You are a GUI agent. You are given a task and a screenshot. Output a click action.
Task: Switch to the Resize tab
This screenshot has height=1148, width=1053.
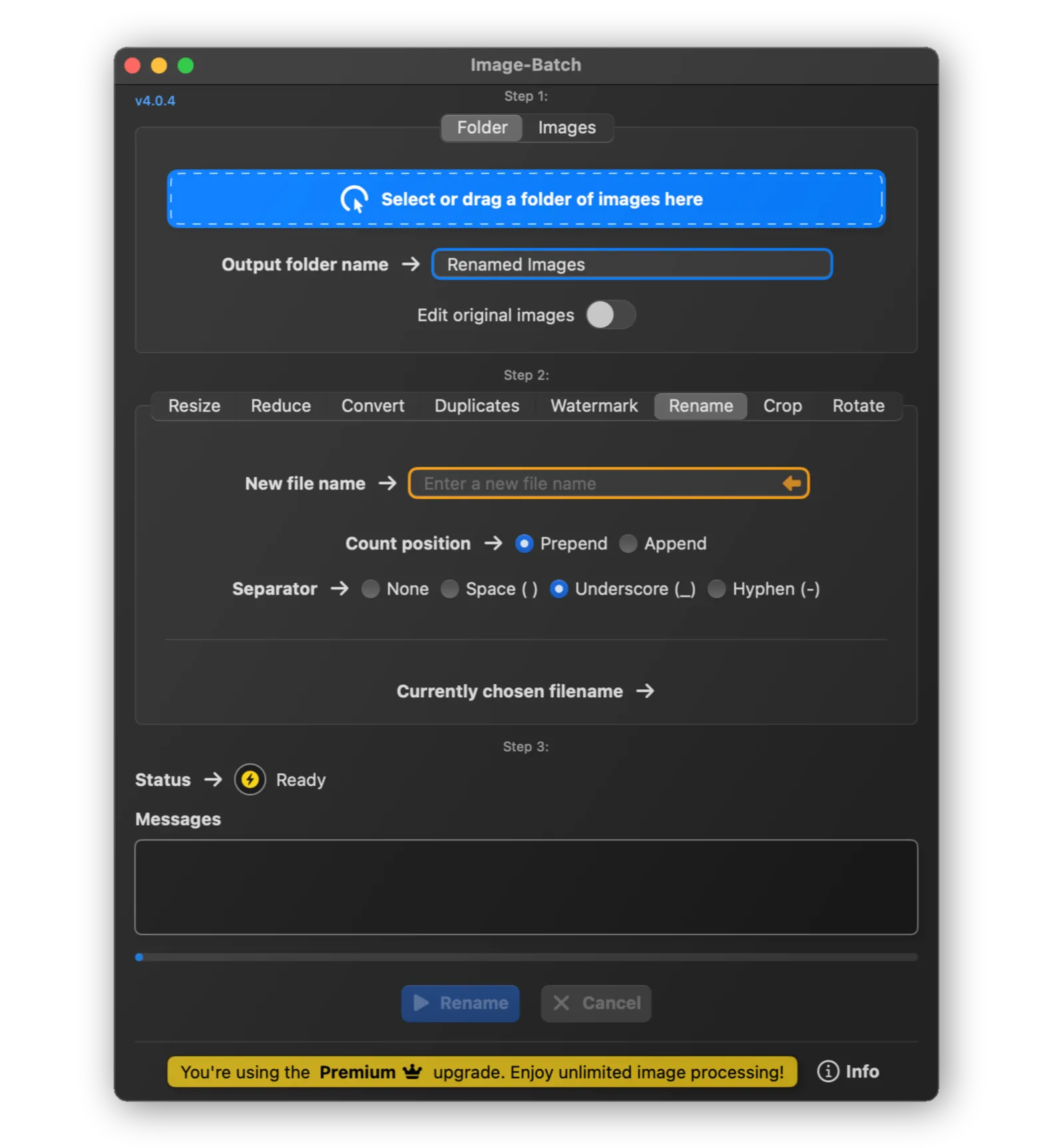pos(194,406)
